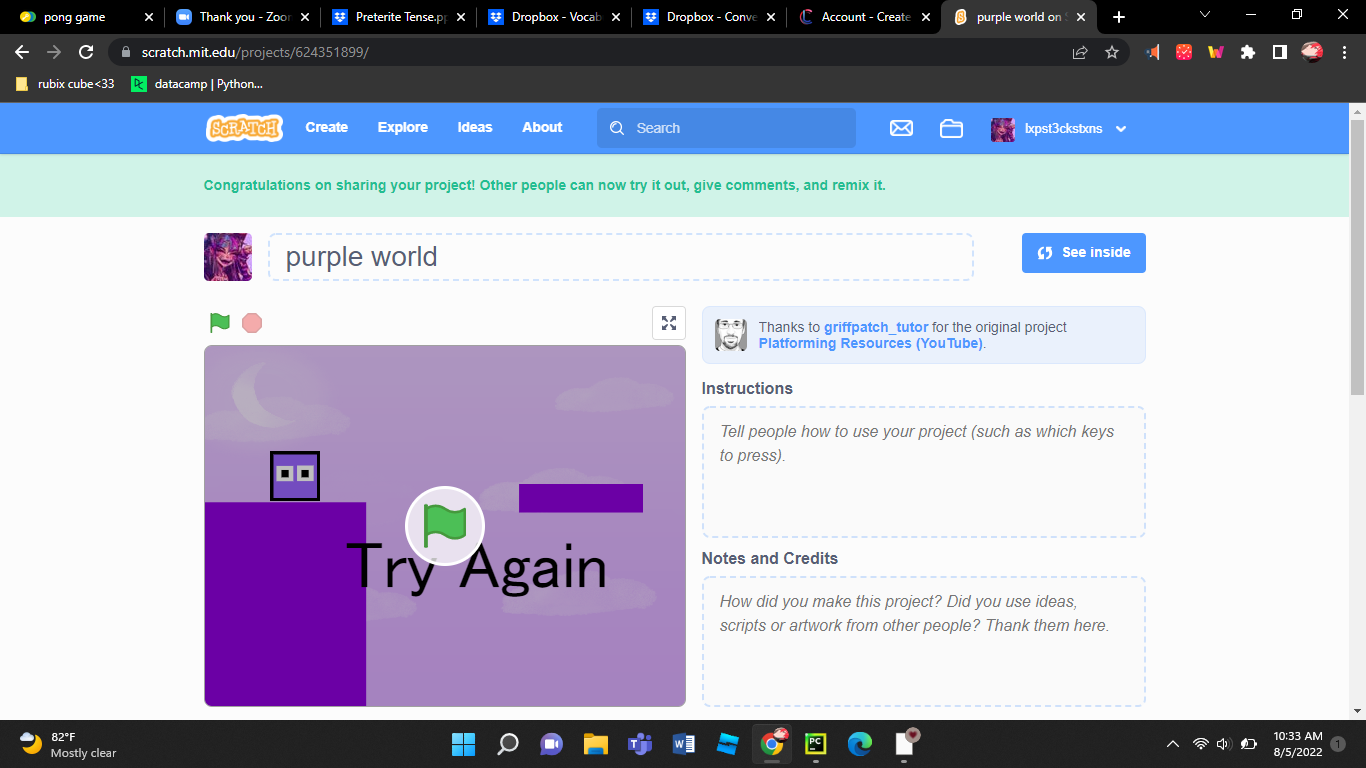1366x768 pixels.
Task: Open the Chrome tab search chevron
Action: pos(1204,16)
